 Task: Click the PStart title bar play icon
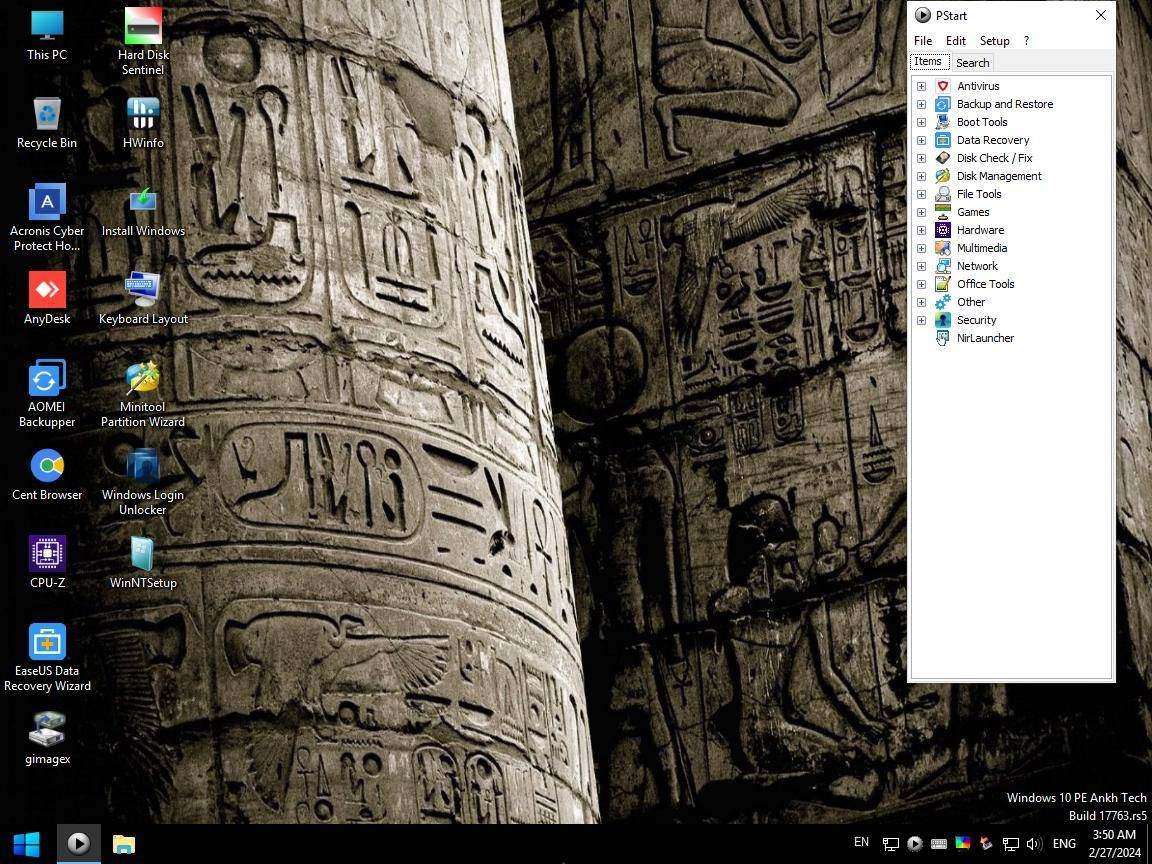point(923,15)
